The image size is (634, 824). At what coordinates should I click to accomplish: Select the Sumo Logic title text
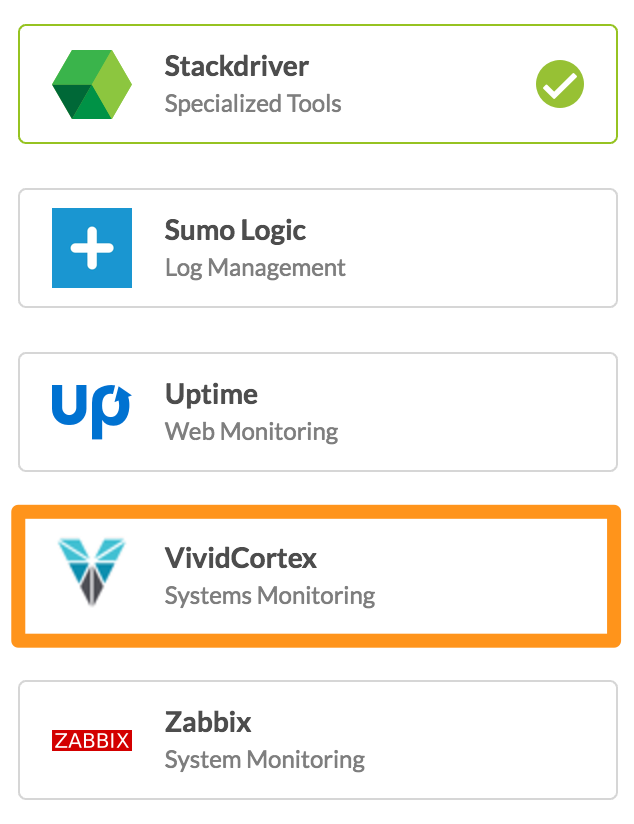pos(235,231)
